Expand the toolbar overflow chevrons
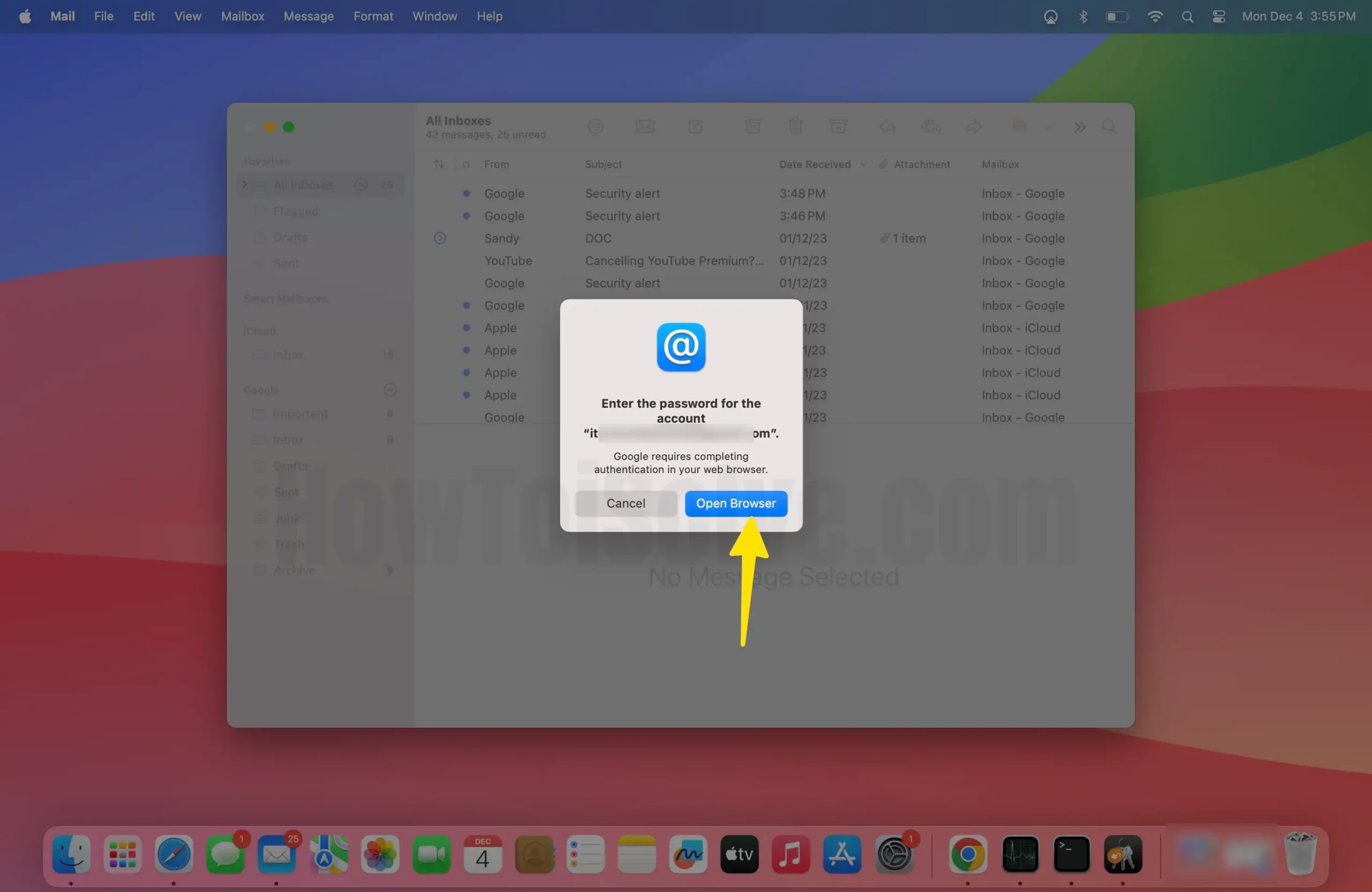This screenshot has height=892, width=1372. 1080,127
